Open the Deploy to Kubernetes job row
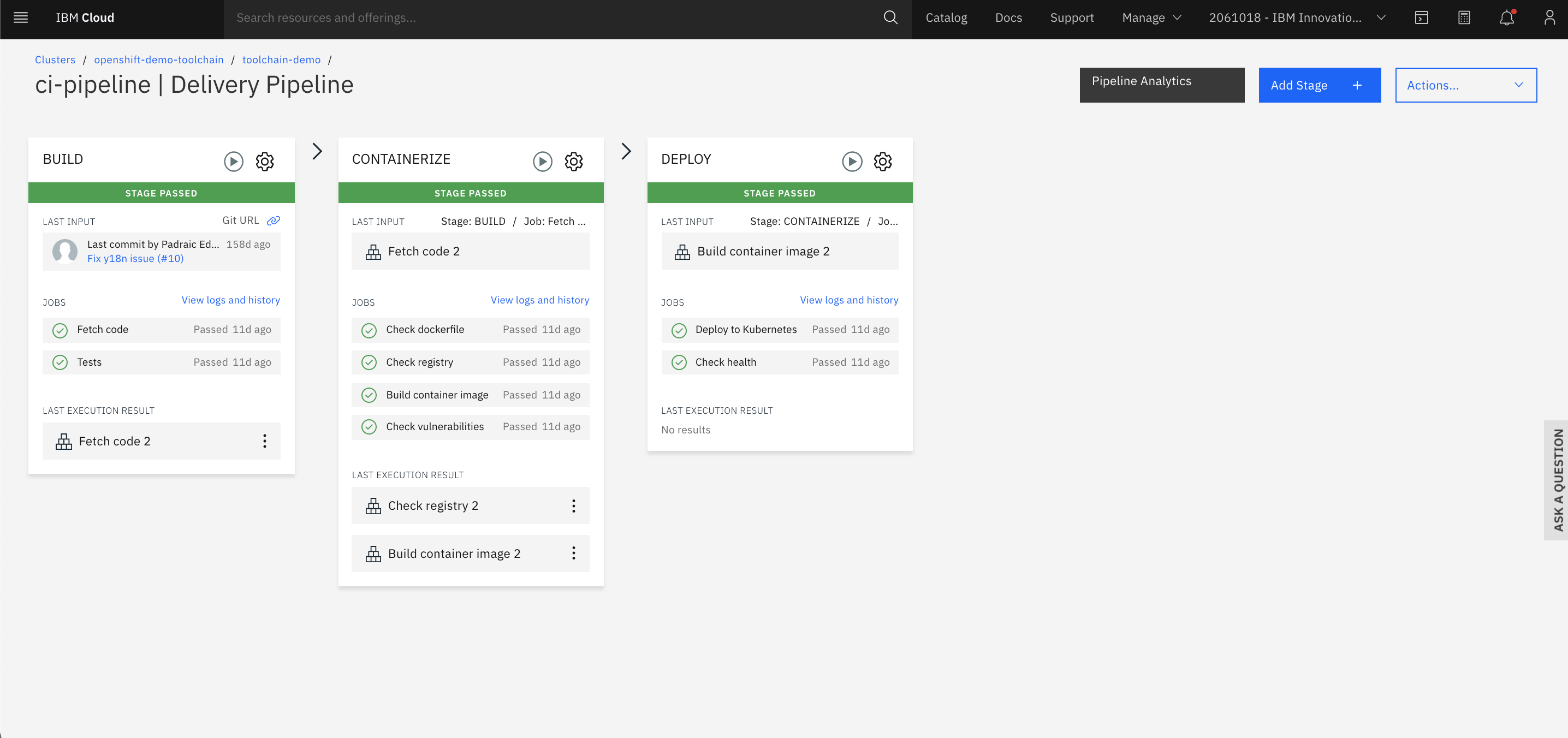The height and width of the screenshot is (738, 1568). pos(780,330)
